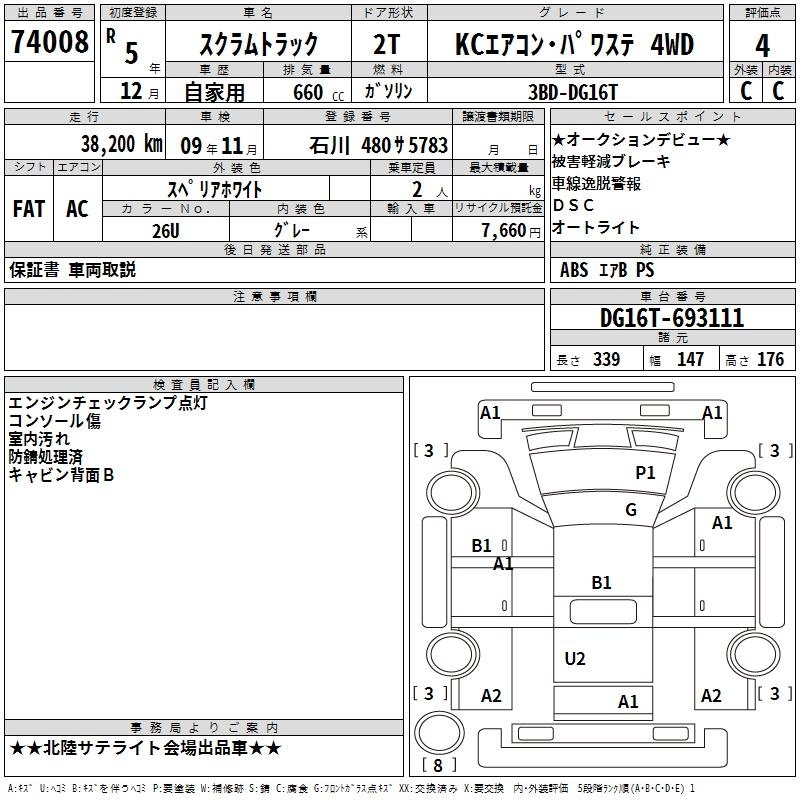Click the U2 dent mark on the truck bed
Viewport: 800px width, 800px height.
575,658
